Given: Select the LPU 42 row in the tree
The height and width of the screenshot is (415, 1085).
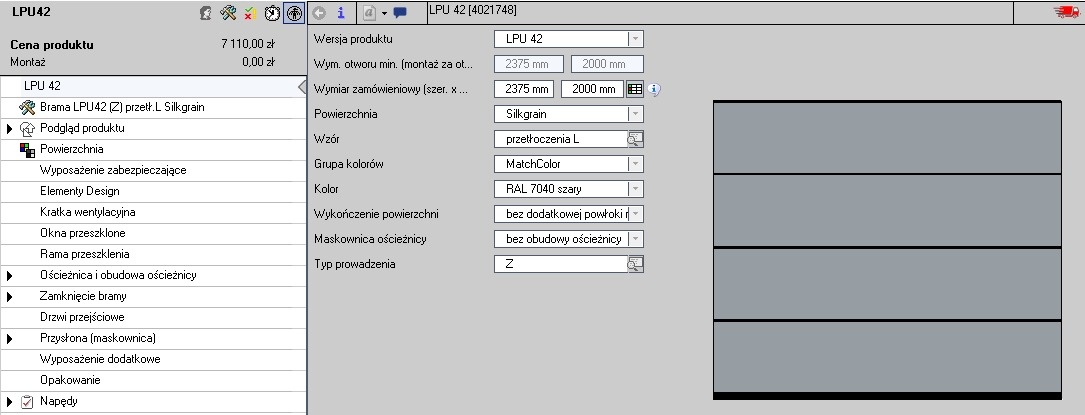Looking at the screenshot, I should [153, 86].
